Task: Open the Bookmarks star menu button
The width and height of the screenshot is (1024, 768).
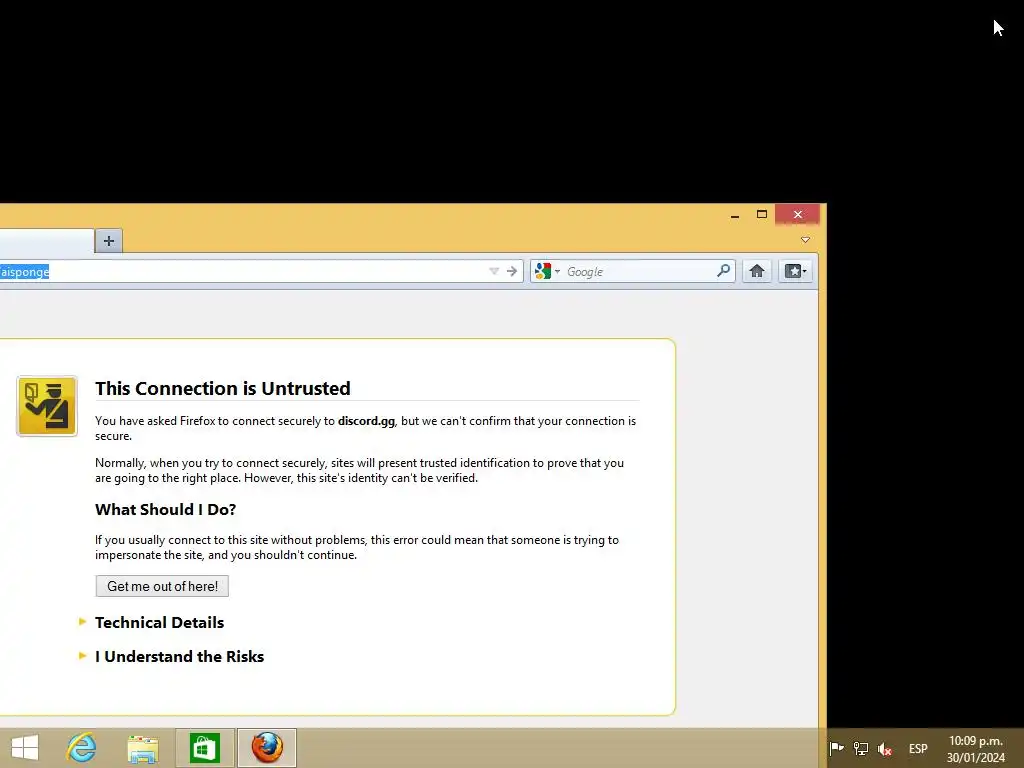Action: (795, 271)
